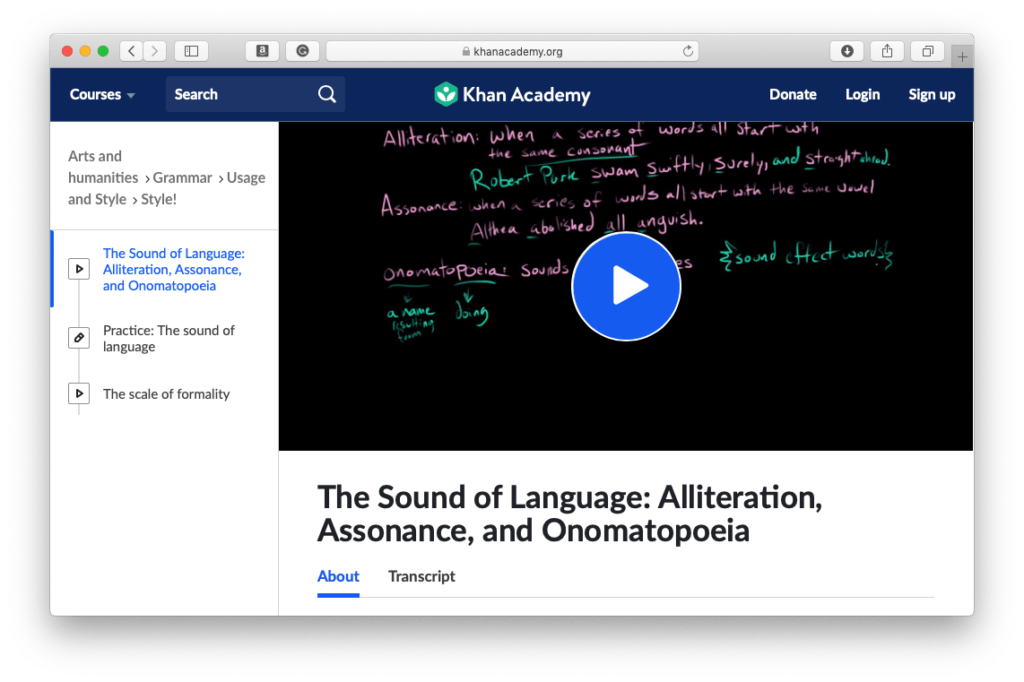
Task: Navigate to Grammar via the breadcrumb link
Action: click(182, 177)
